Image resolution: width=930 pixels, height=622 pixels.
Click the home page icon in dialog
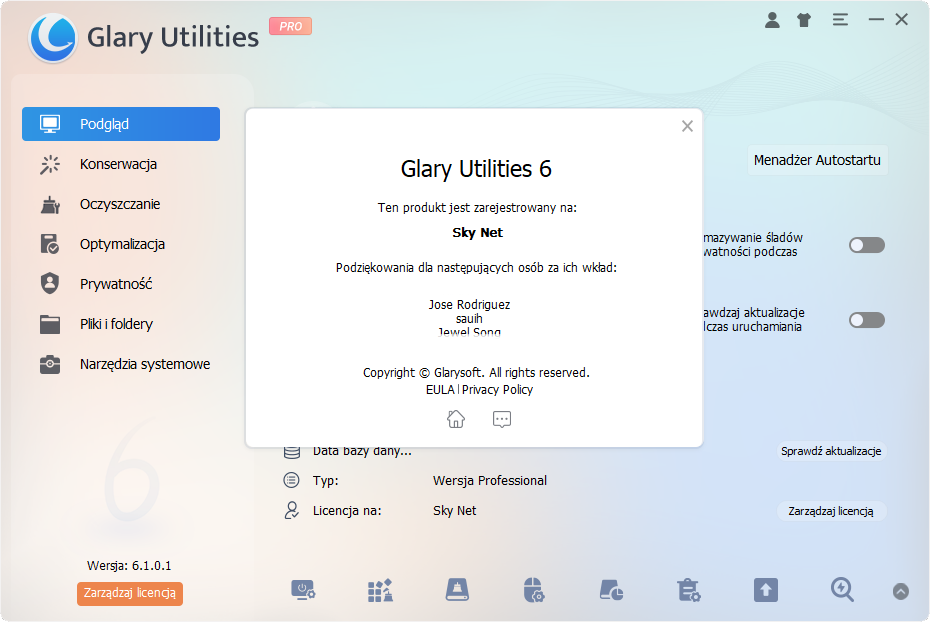(456, 419)
